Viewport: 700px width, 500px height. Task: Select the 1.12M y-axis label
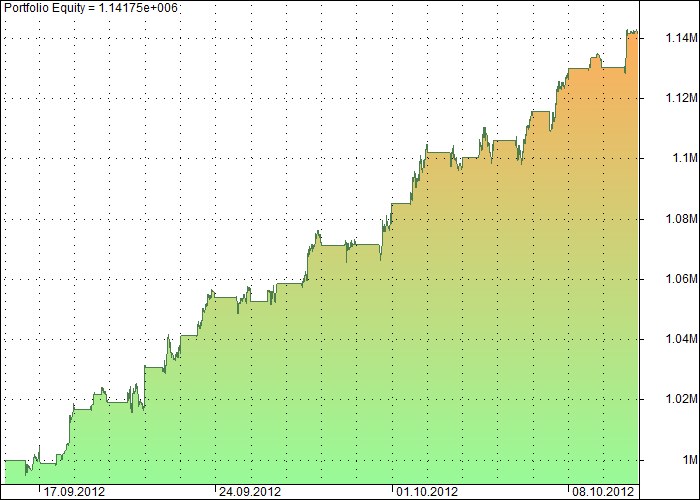pyautogui.click(x=669, y=98)
